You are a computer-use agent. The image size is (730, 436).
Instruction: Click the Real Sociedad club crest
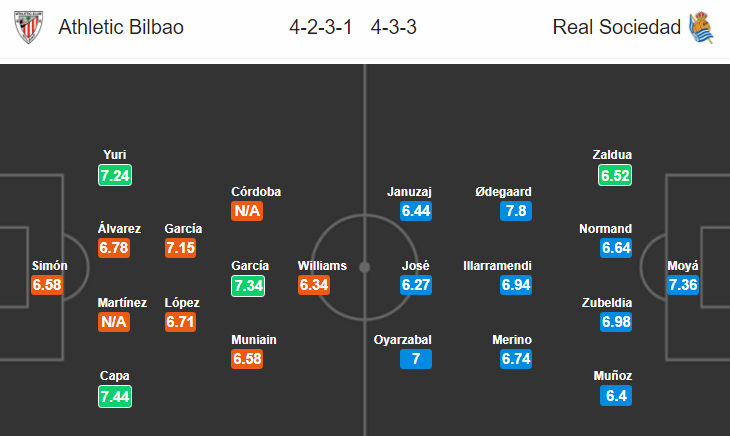pos(701,27)
